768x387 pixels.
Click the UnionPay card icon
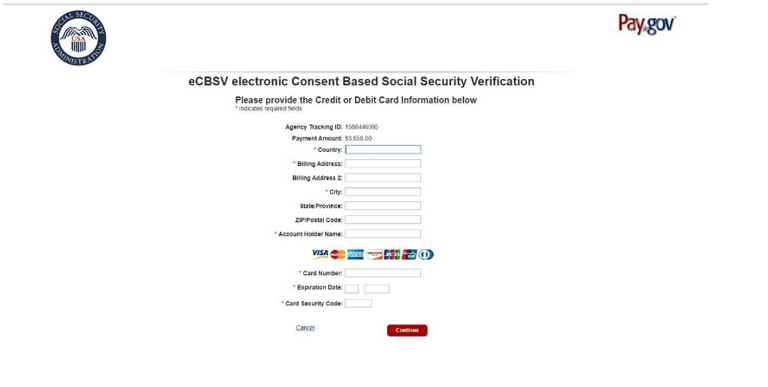tap(409, 254)
